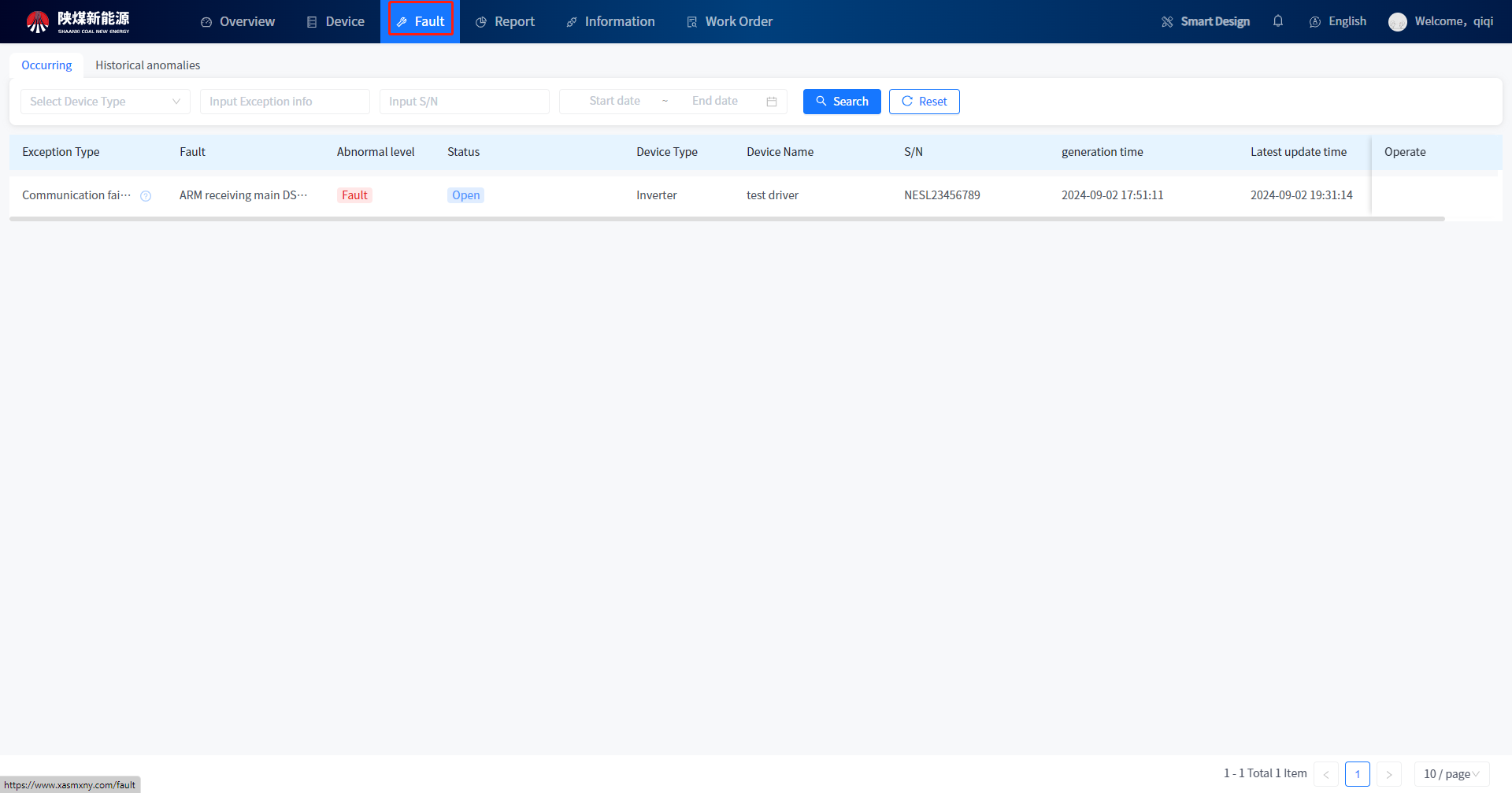
Task: Click the user avatar next to Welcome
Action: 1397,22
